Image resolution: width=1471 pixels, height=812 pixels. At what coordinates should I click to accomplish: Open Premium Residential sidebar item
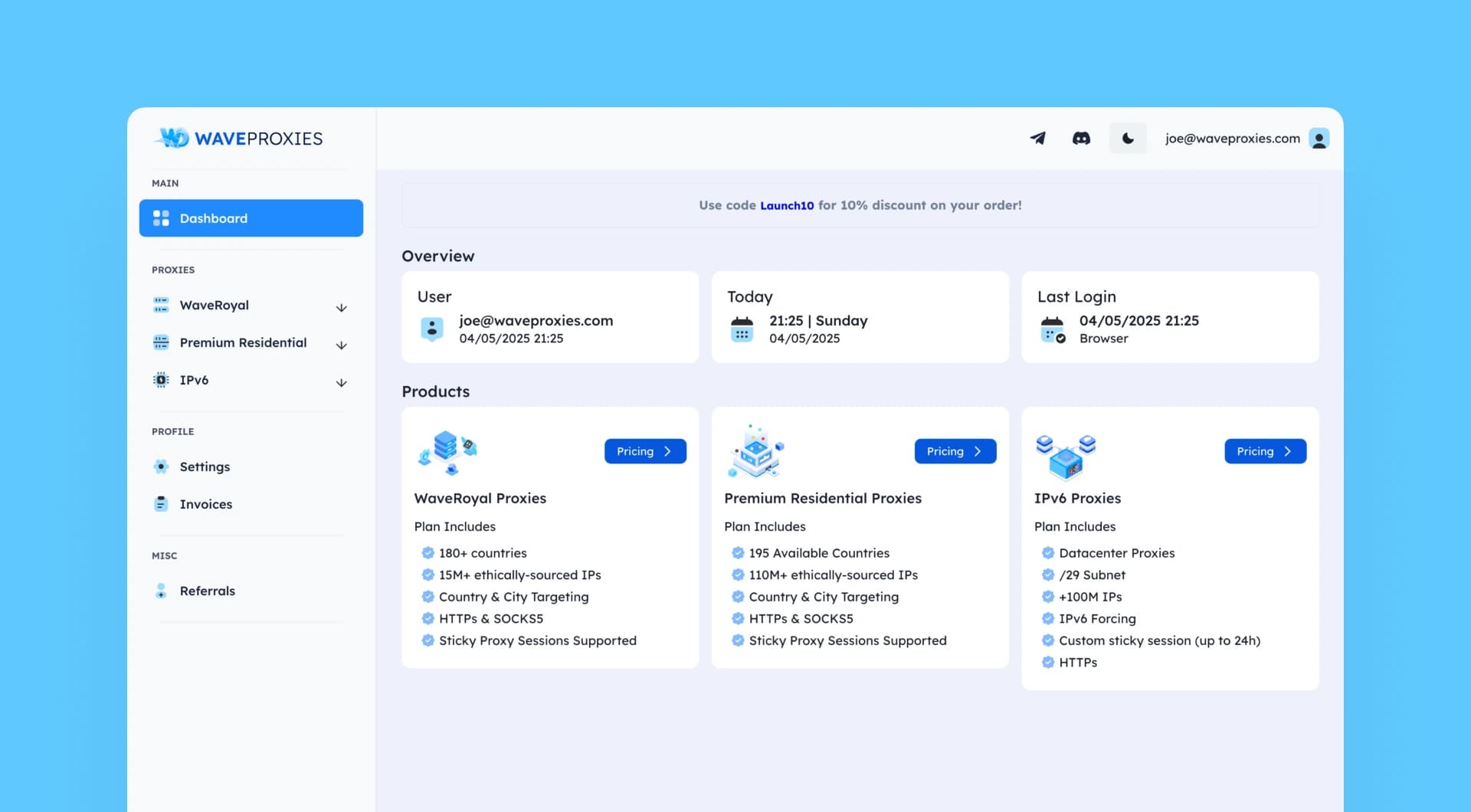(251, 342)
